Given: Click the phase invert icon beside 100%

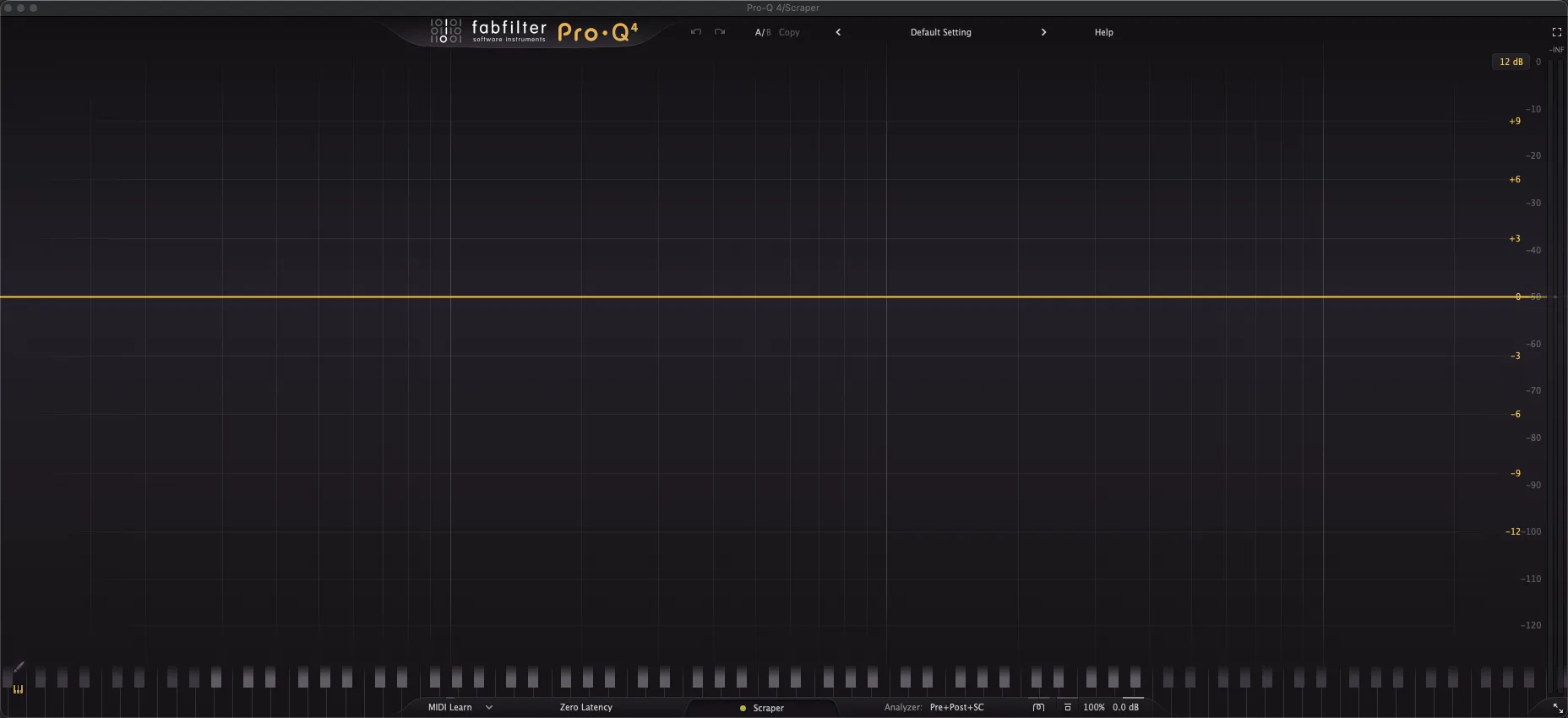Looking at the screenshot, I should pos(1067,707).
